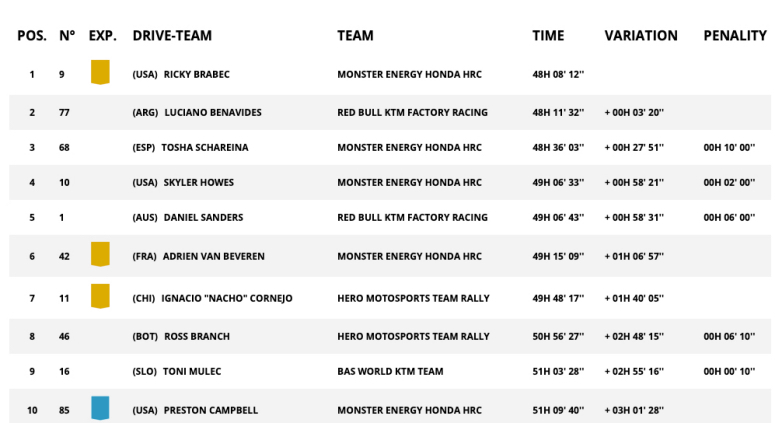Click Ignacio Cornejo's yellow badge icon
782x423 pixels.
[x=100, y=296]
